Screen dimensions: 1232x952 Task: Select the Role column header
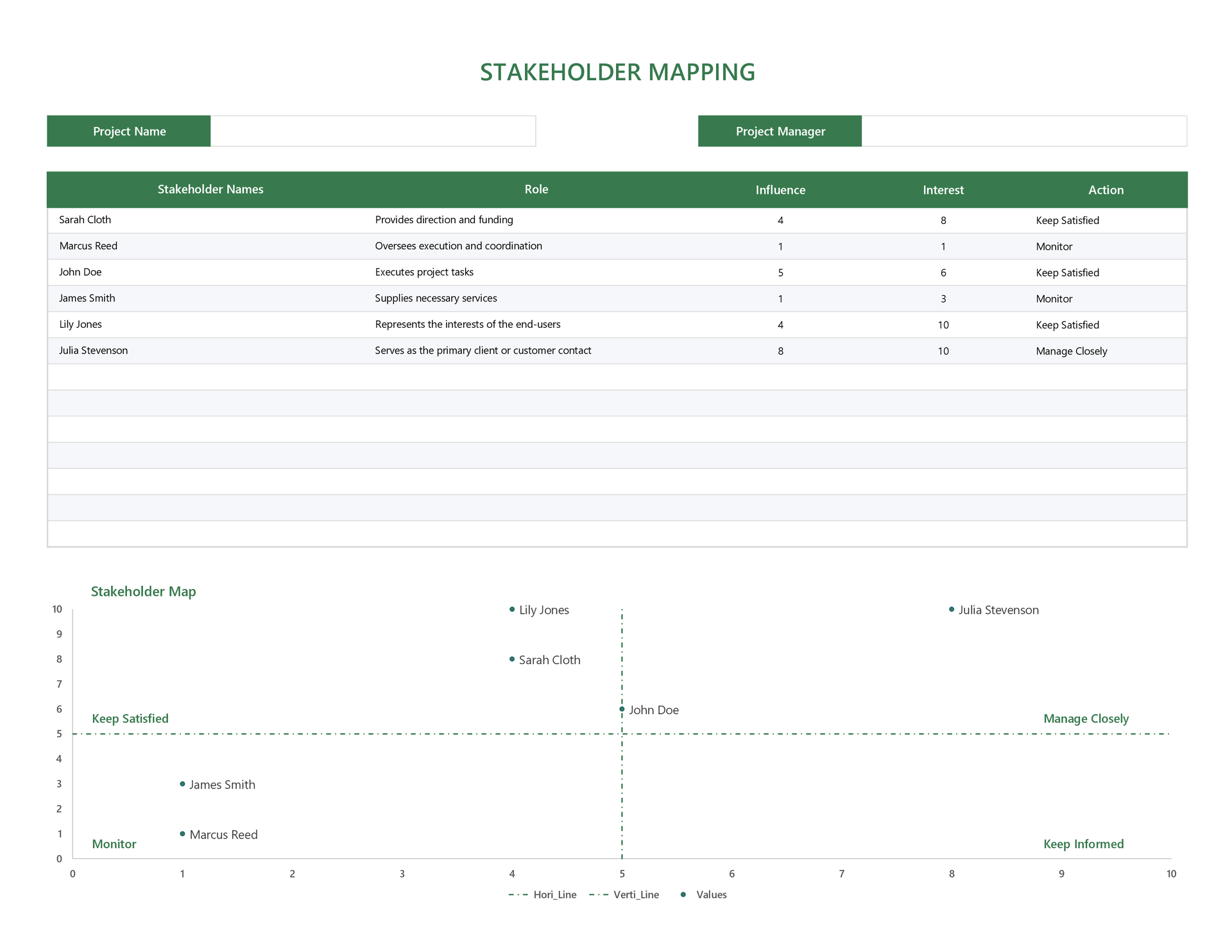click(536, 189)
